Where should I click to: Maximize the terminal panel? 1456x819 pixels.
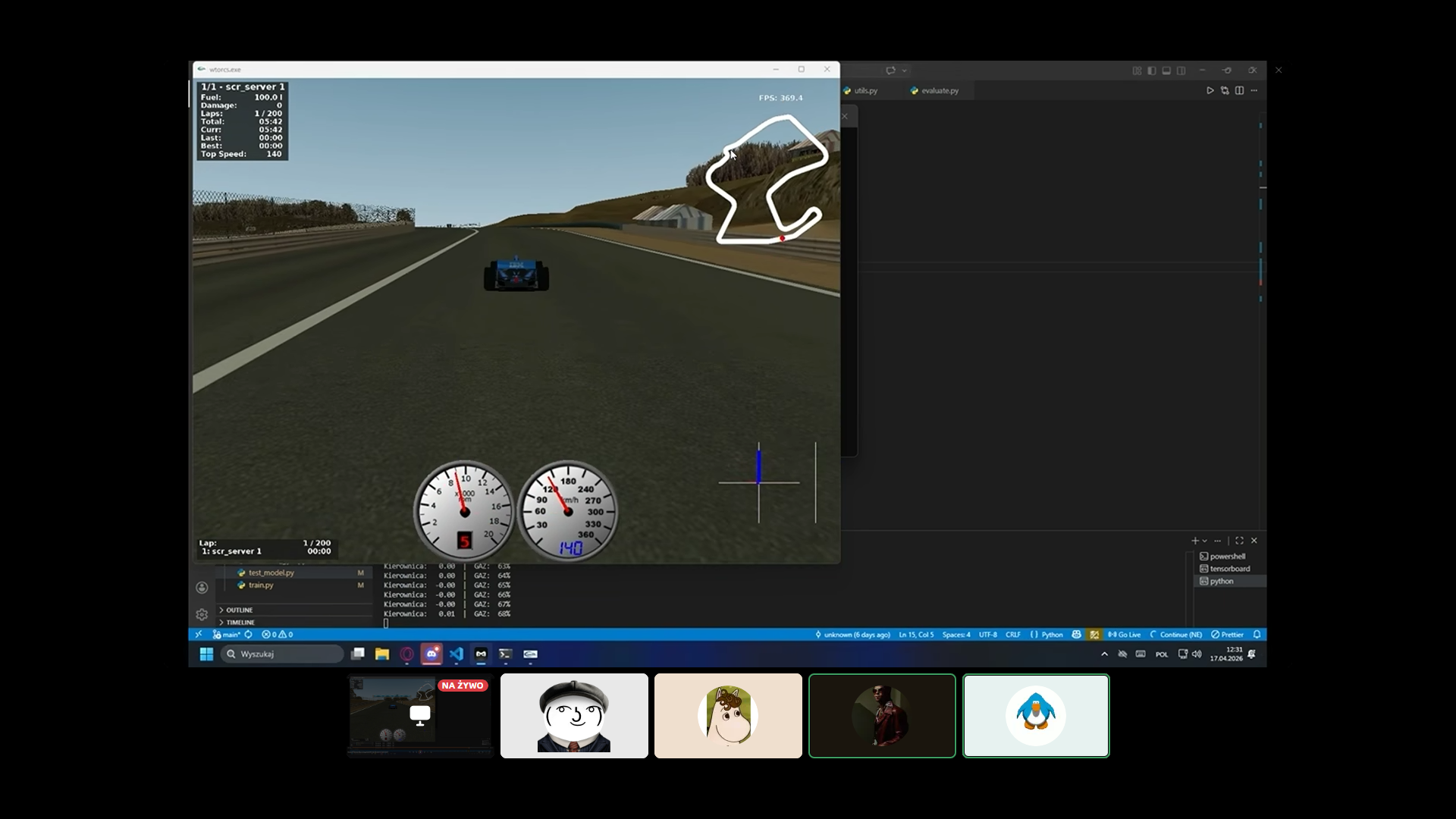tap(1239, 541)
